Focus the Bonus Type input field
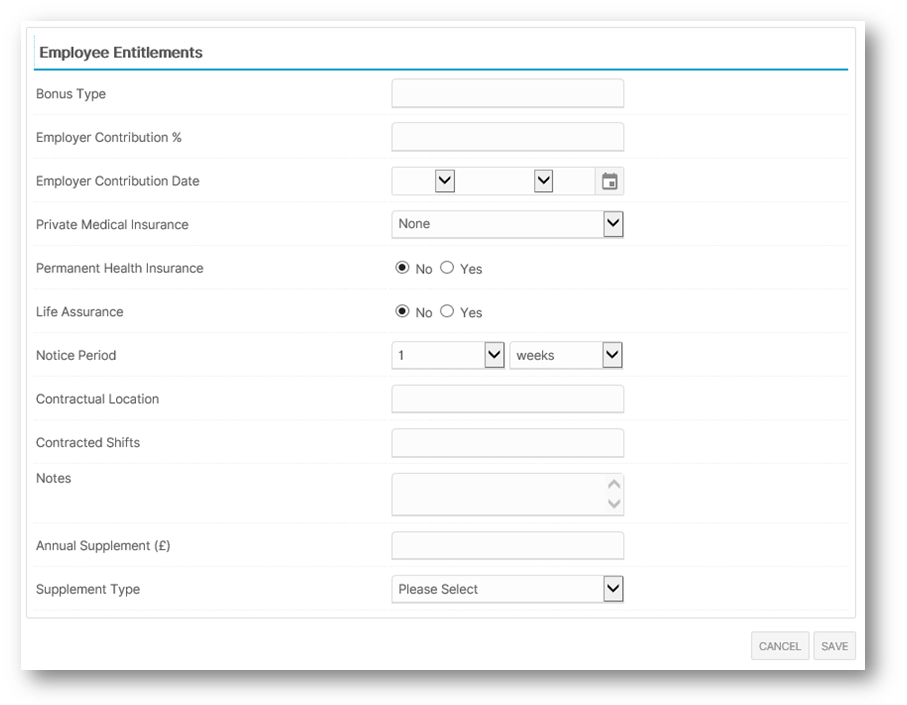Screen dimensions: 907x705 pos(507,94)
